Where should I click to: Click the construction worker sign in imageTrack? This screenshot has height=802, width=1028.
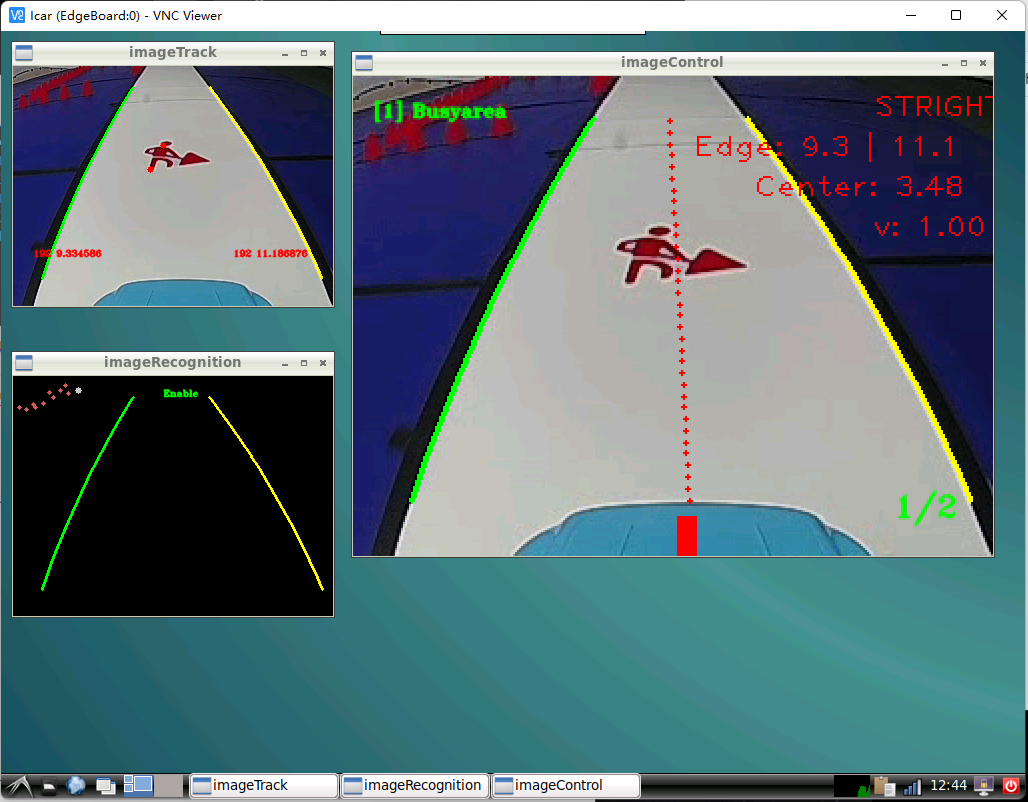tap(176, 156)
